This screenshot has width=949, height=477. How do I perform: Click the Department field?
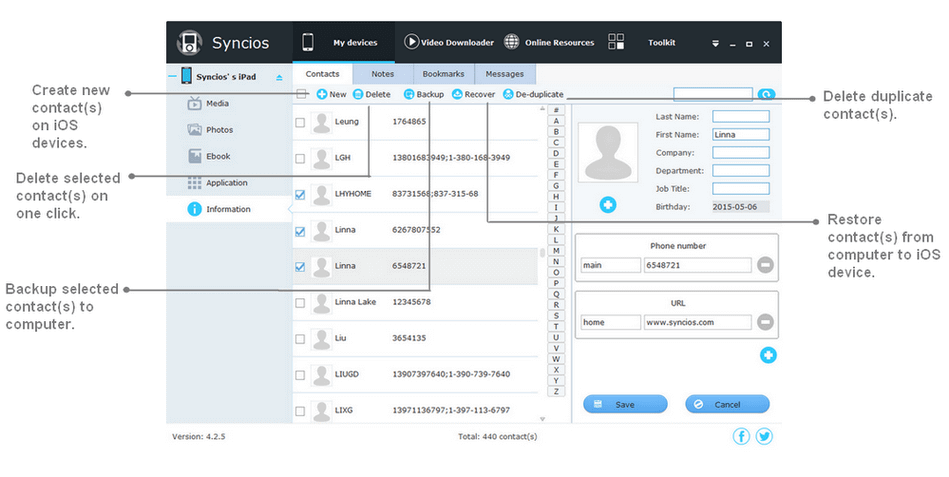(741, 171)
